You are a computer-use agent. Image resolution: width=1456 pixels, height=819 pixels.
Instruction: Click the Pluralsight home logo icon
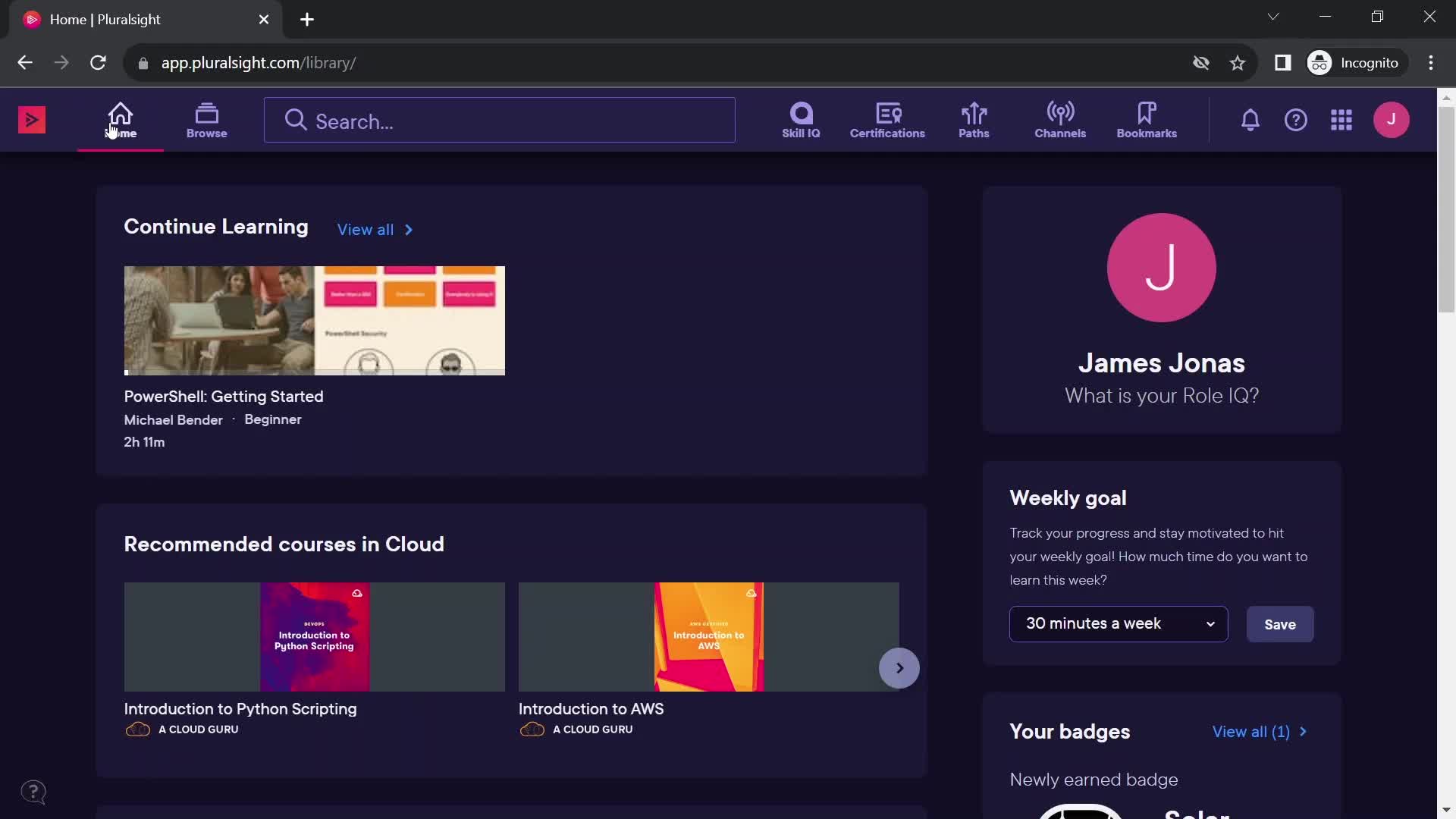pos(30,119)
